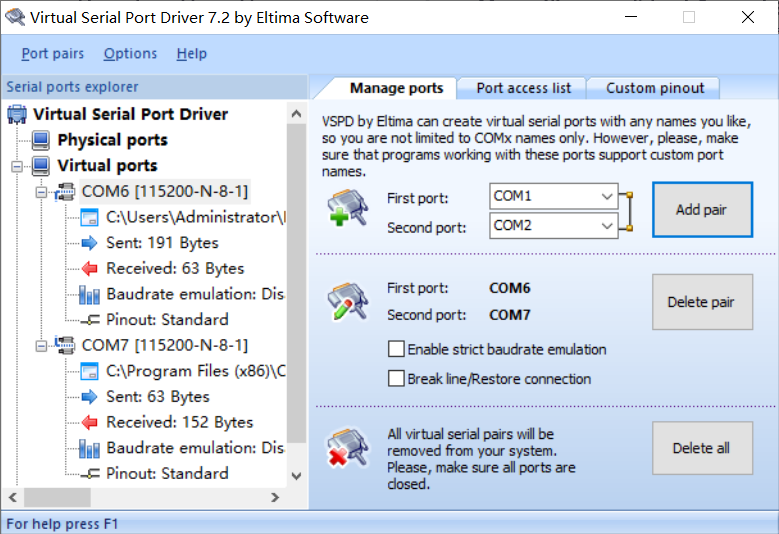Click the application window icon under COM6

click(89, 218)
